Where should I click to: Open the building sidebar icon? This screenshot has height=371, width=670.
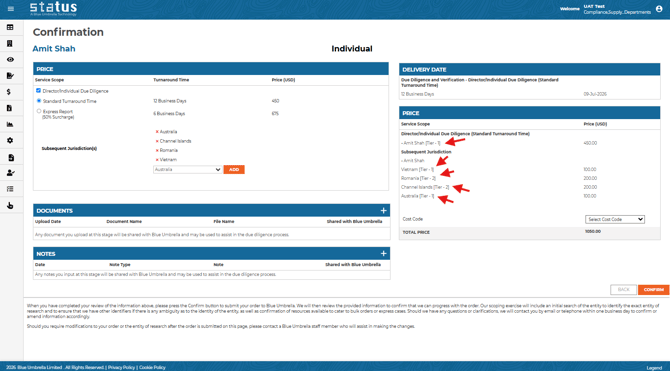10,44
